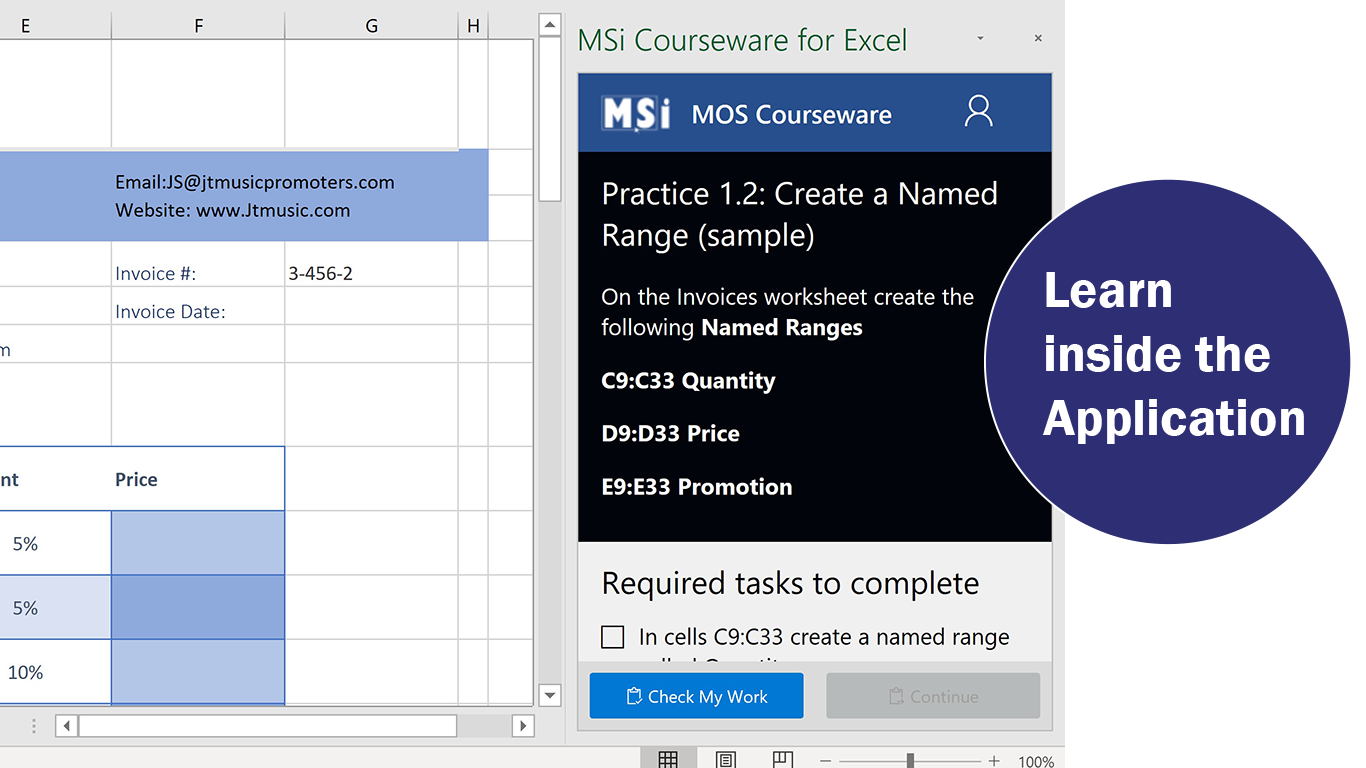Click the 'D9:D33 Price' instruction line
The image size is (1366, 768).
[671, 434]
